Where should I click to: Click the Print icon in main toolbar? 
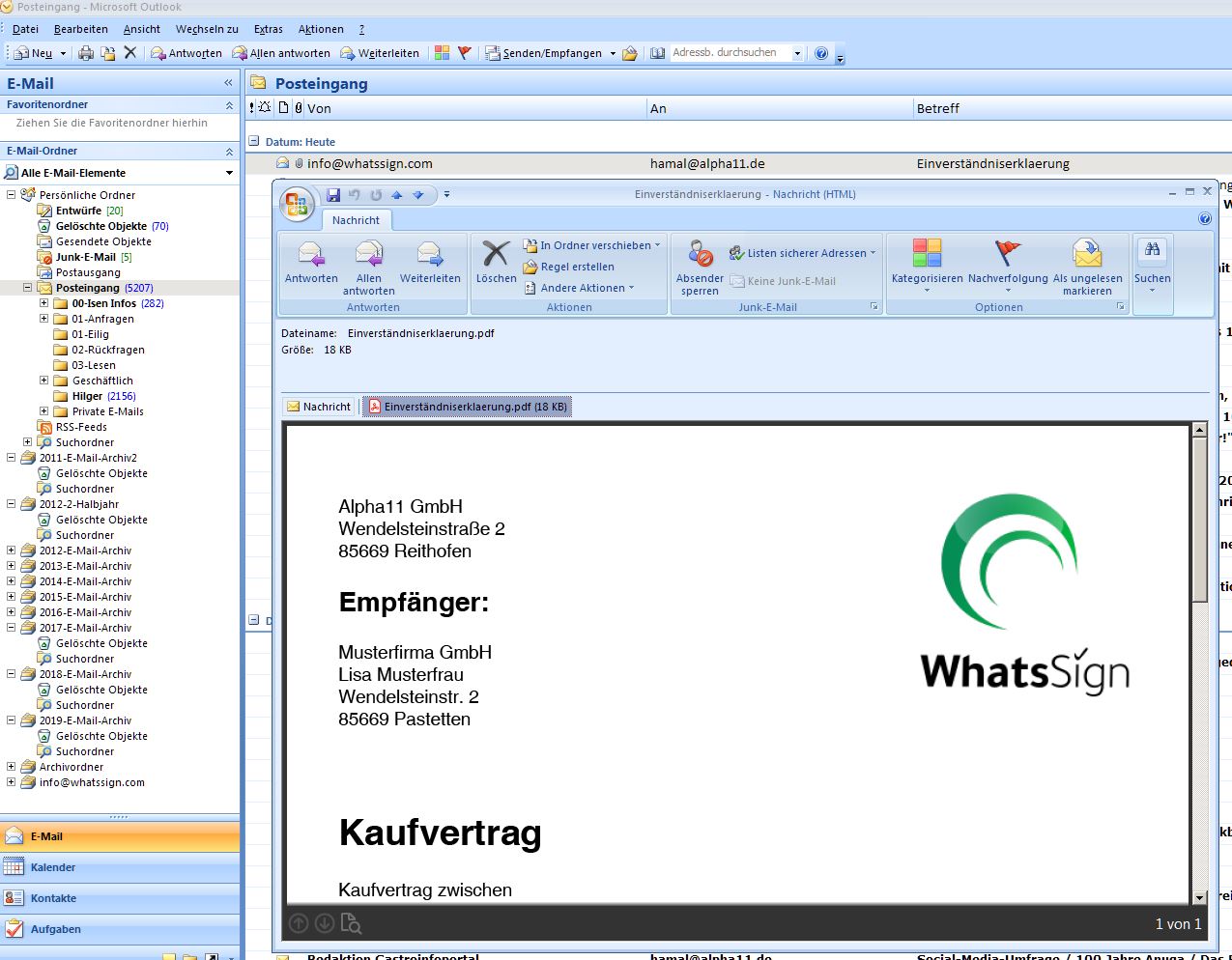tap(86, 53)
